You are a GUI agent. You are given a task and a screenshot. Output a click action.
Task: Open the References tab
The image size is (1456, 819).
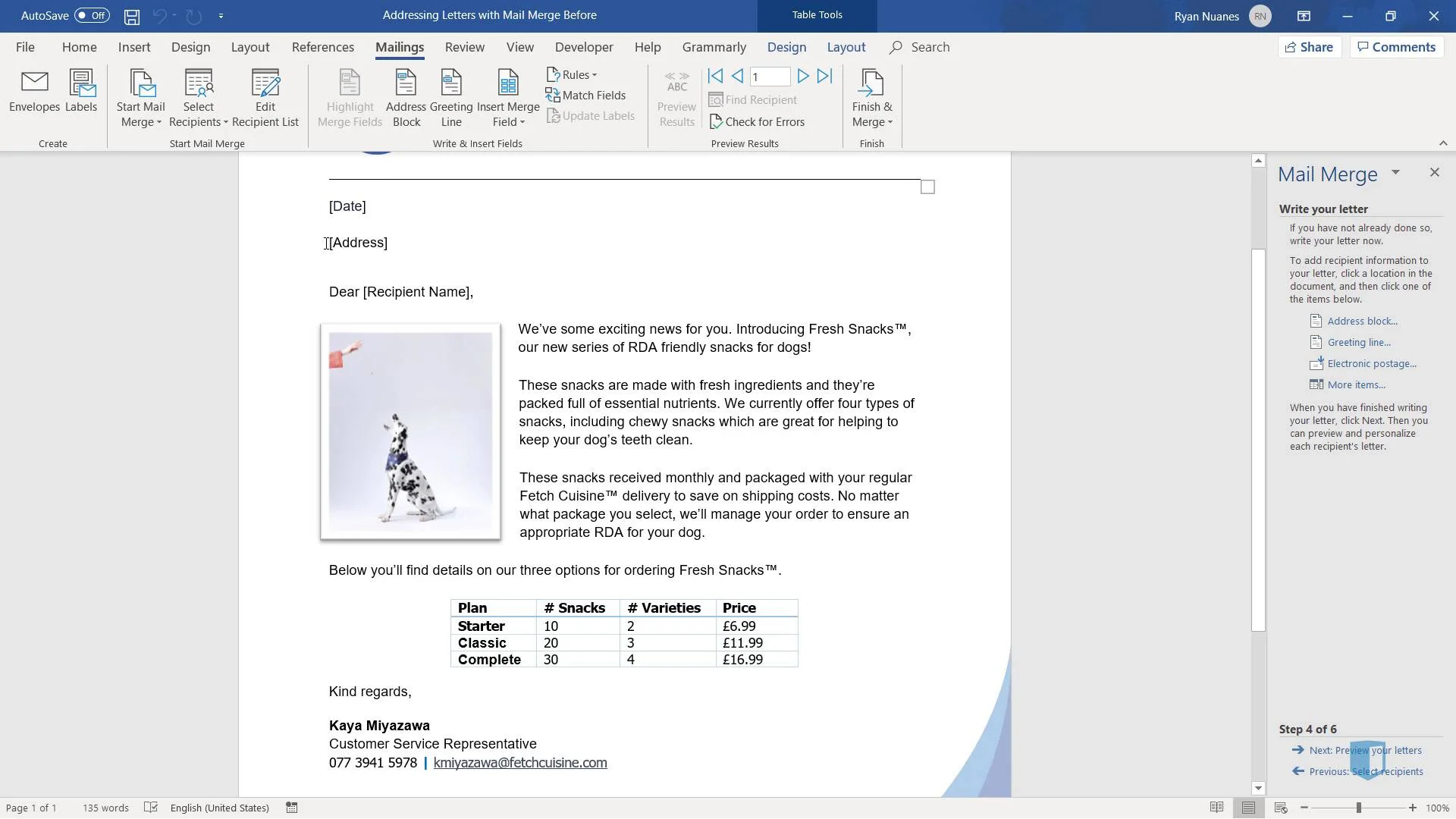click(x=322, y=47)
